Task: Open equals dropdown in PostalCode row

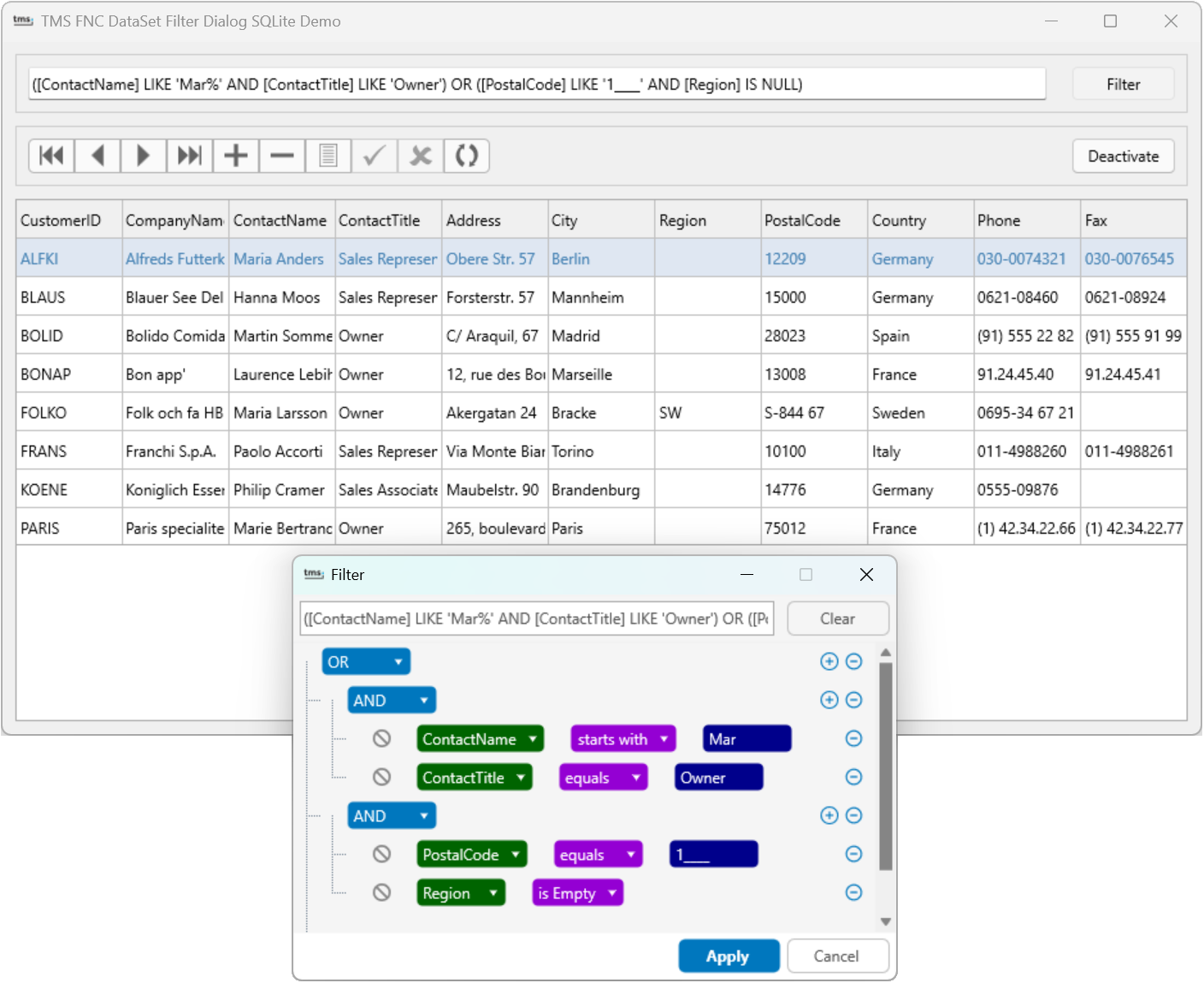Action: coord(599,855)
